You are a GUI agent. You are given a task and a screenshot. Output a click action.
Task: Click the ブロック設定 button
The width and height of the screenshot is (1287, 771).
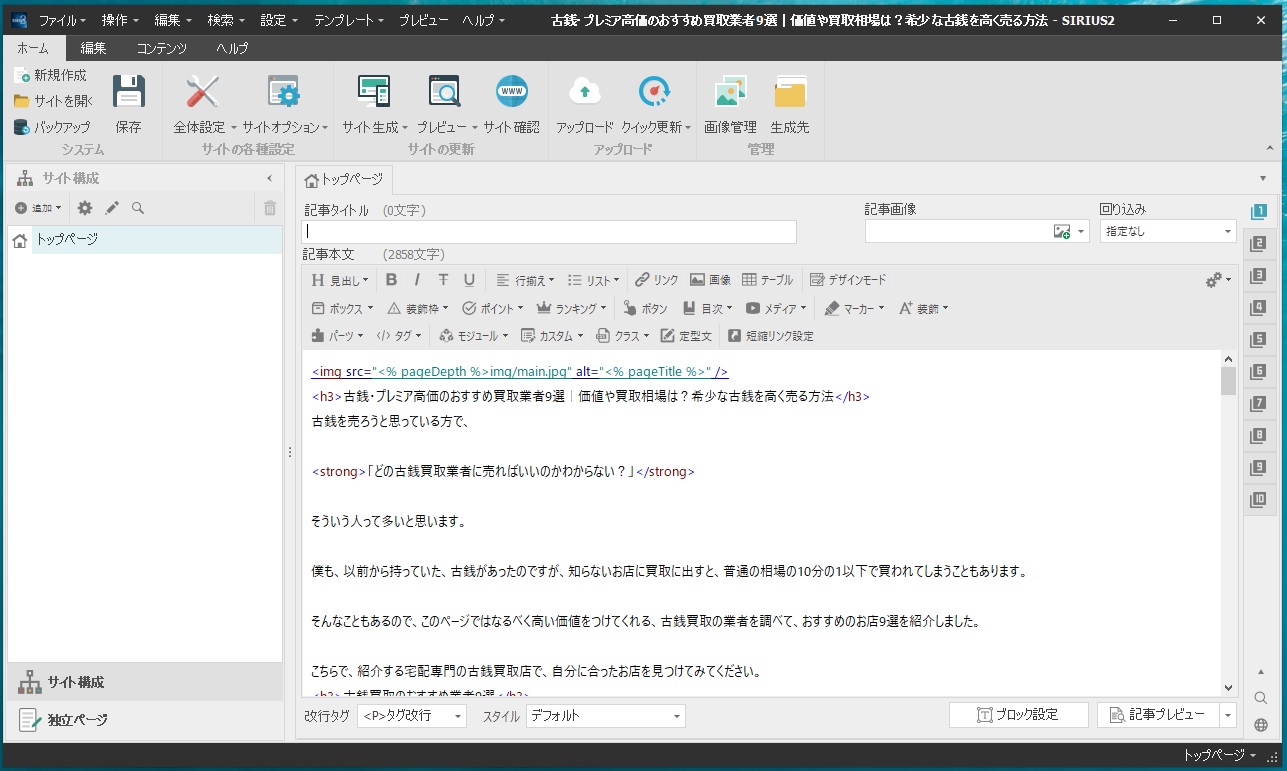pos(1018,715)
